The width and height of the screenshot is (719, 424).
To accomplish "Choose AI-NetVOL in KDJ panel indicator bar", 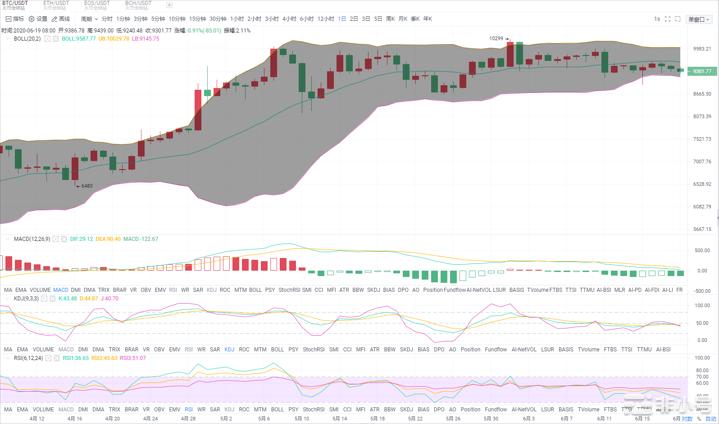I will click(x=524, y=349).
